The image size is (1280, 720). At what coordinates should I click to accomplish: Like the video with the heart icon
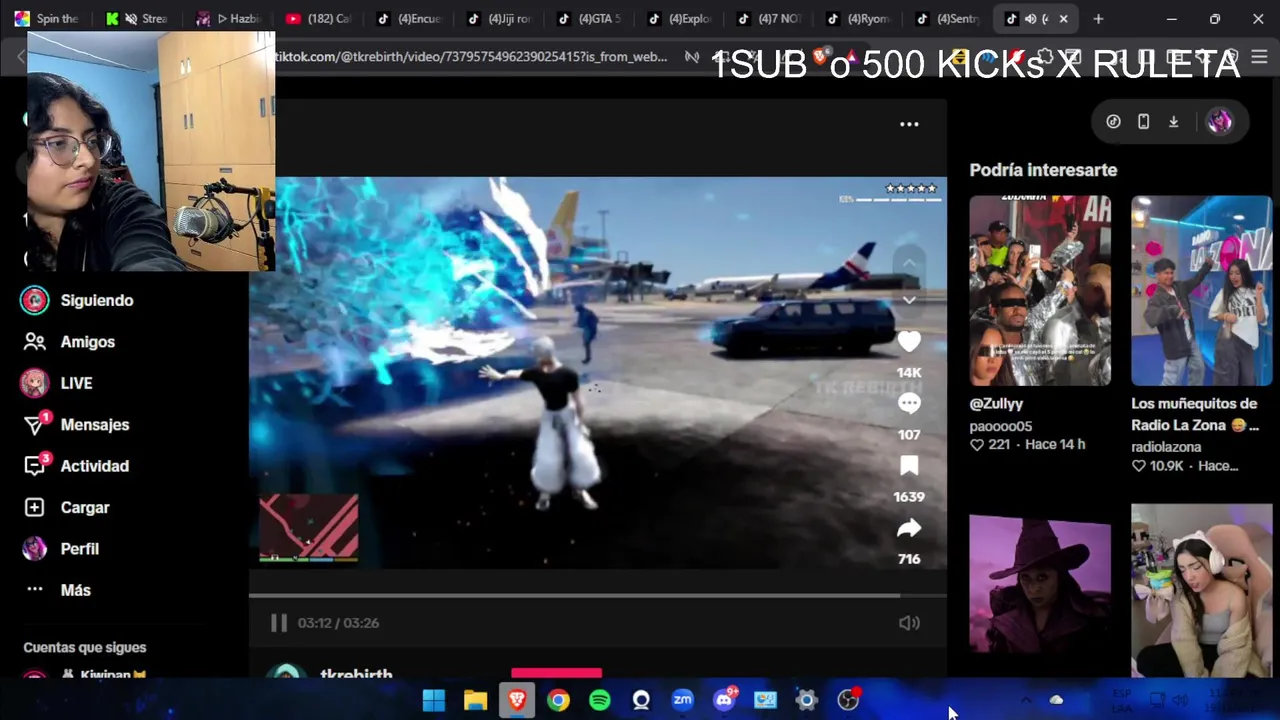[908, 342]
